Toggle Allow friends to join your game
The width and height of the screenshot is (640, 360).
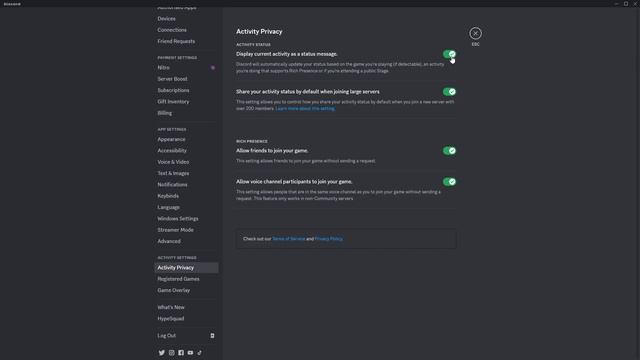coord(449,151)
